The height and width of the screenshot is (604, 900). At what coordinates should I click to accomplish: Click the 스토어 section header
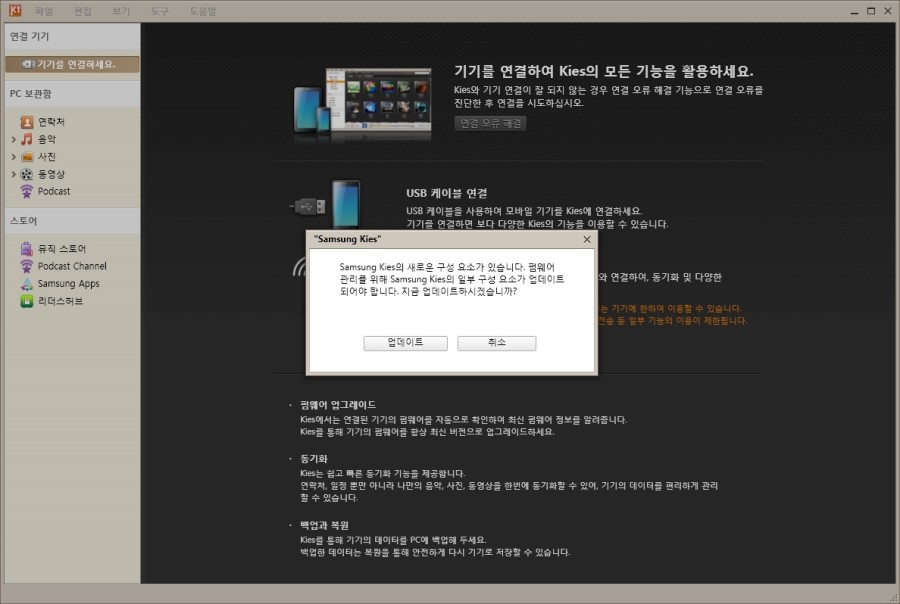pos(72,220)
